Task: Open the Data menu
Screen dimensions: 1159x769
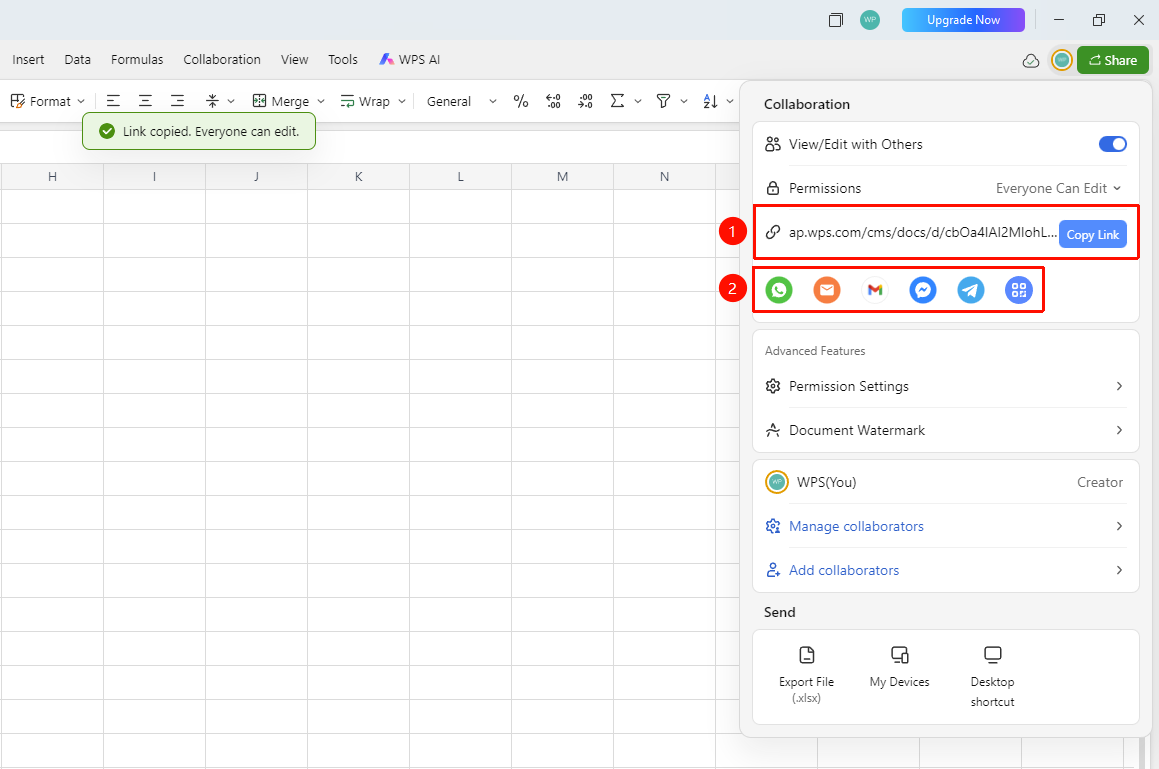Action: coord(78,60)
